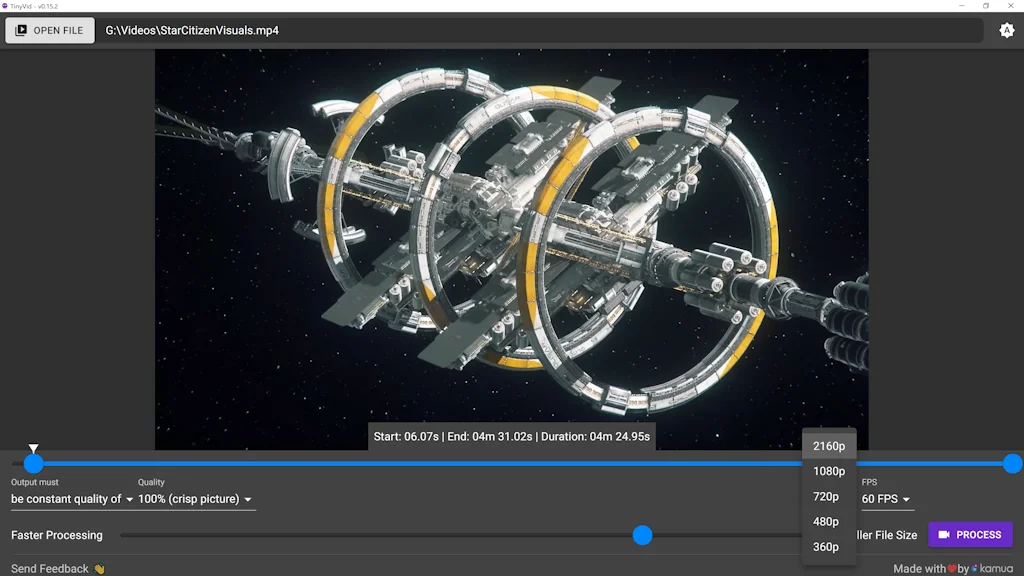
Task: Click the right trim handle on the timeline
Action: tap(1012, 463)
